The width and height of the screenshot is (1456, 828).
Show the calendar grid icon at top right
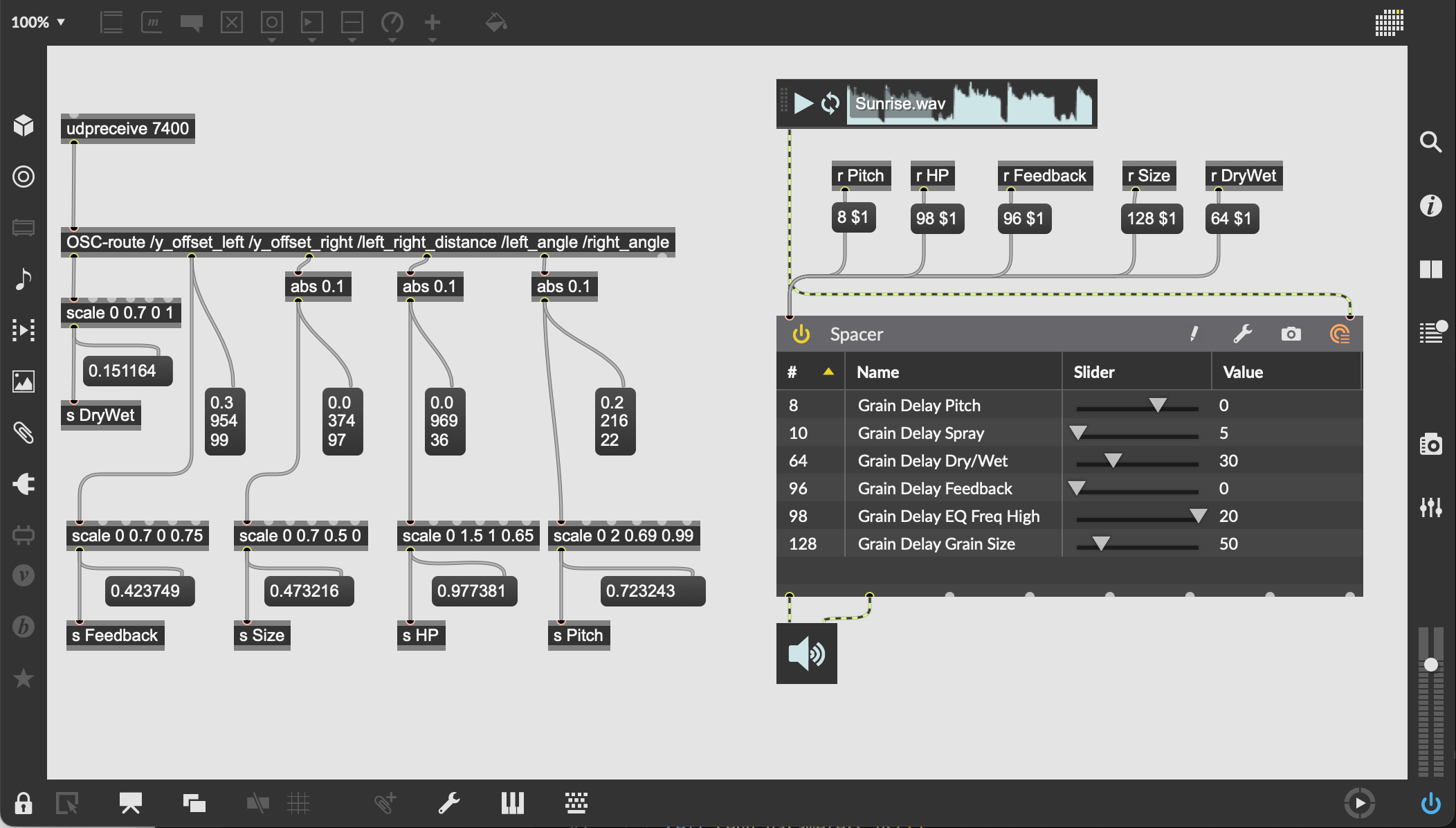[1389, 22]
